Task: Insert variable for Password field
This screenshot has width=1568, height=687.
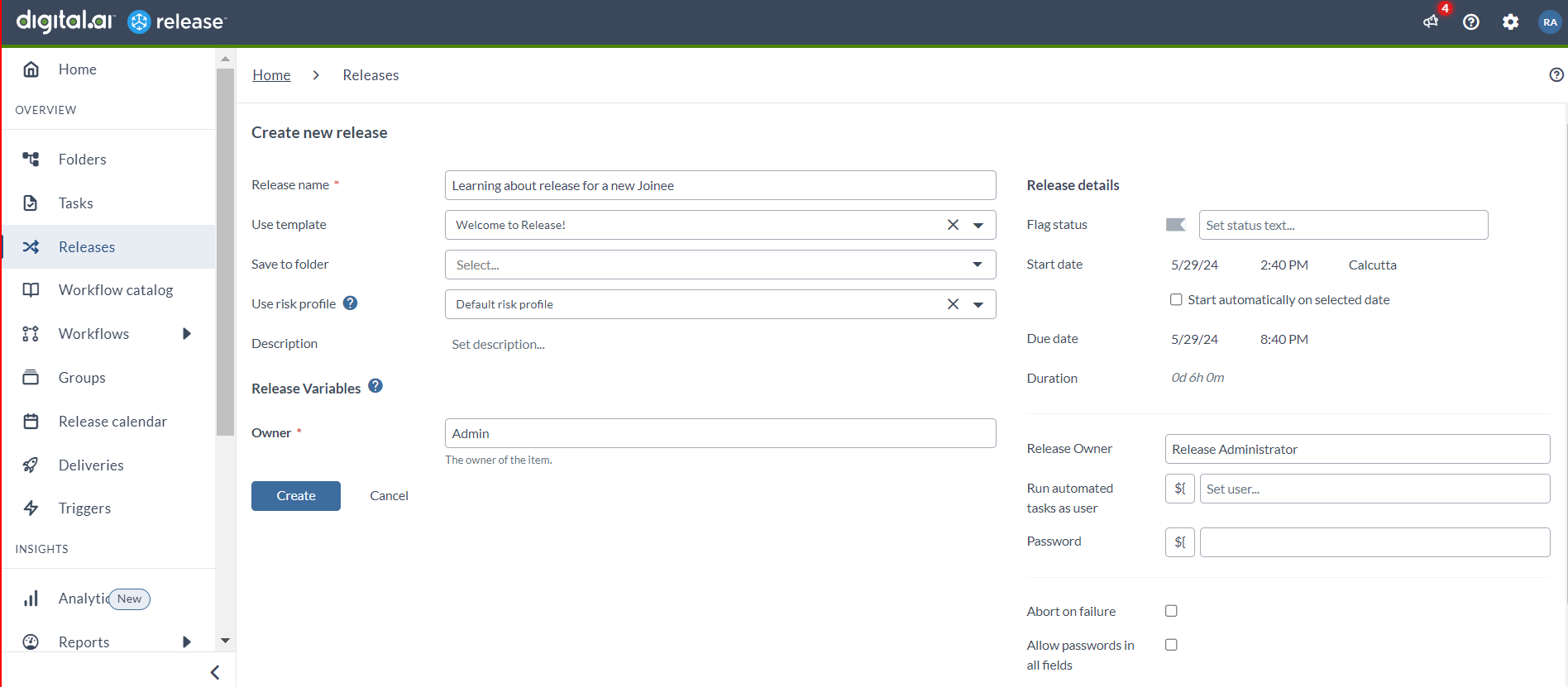Action: [1180, 542]
